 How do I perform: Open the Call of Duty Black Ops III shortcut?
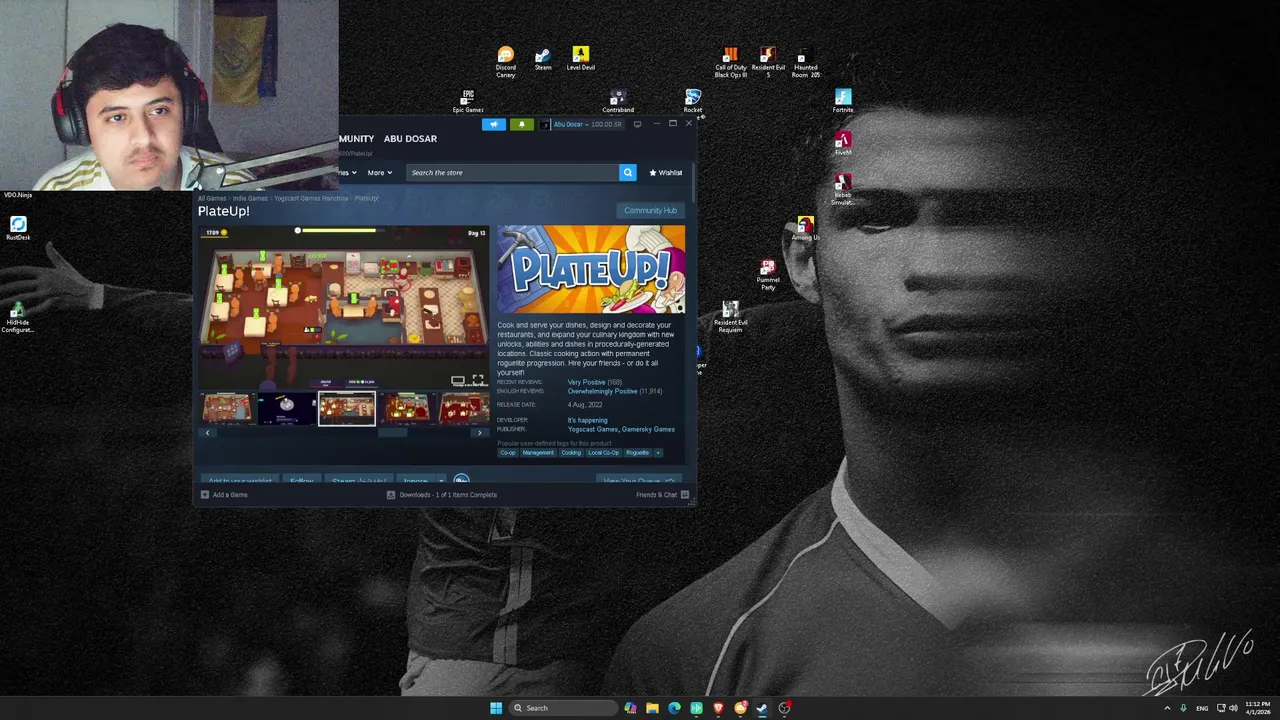coord(730,62)
